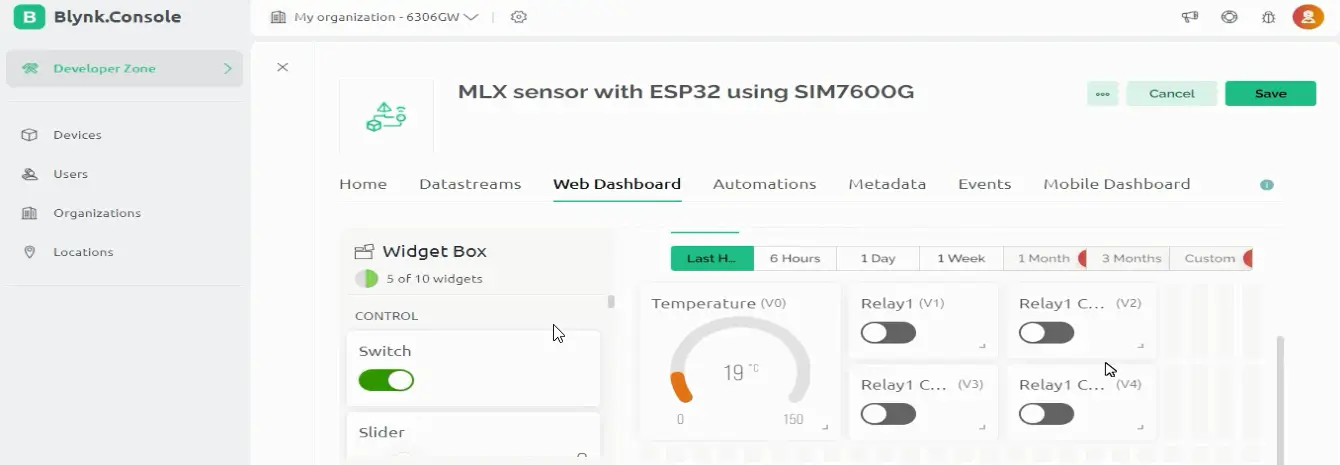This screenshot has height=465, width=1340.
Task: Expand the Developer Zone chevron
Action: click(x=228, y=69)
